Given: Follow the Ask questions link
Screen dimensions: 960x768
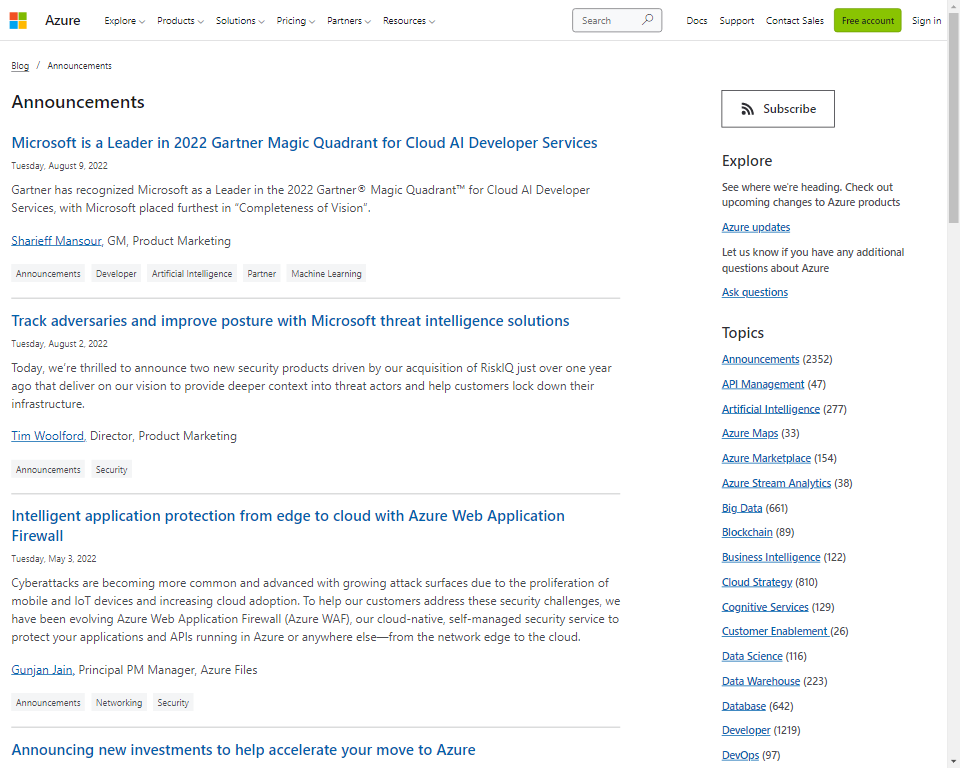Looking at the screenshot, I should (x=754, y=292).
